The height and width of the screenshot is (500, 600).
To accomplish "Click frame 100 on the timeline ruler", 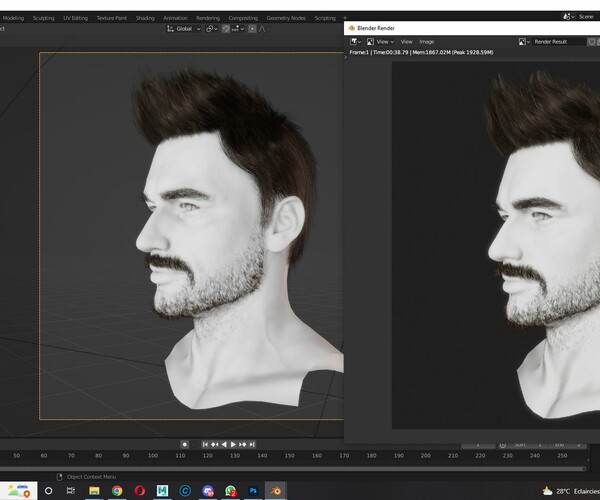I will pyautogui.click(x=153, y=456).
